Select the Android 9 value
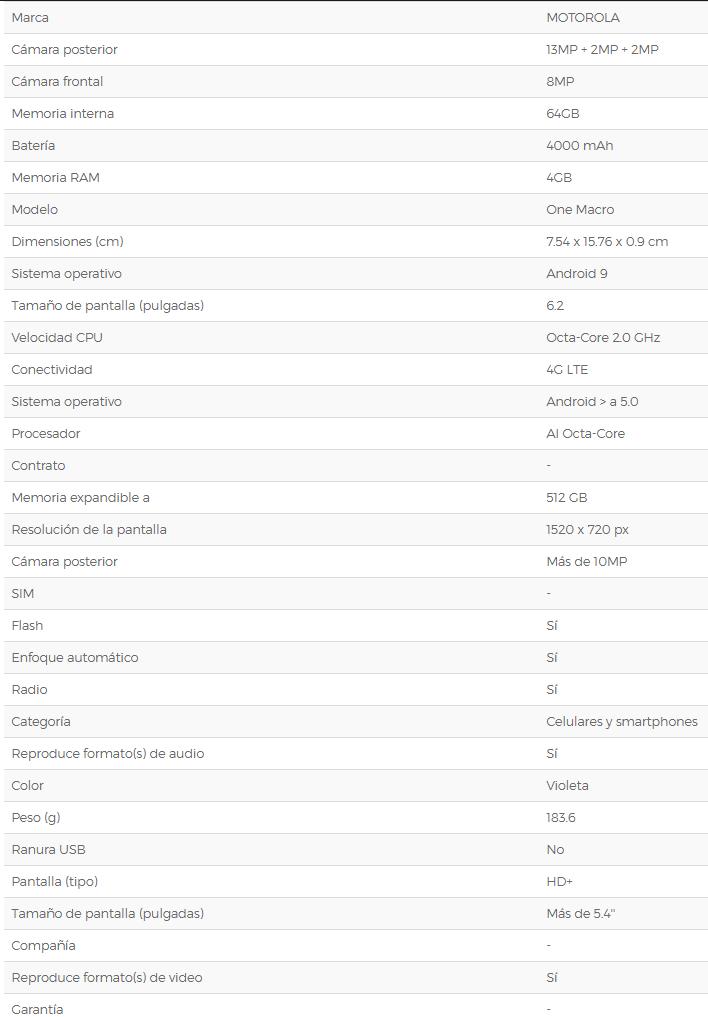This screenshot has width=708, height=1017. pyautogui.click(x=576, y=273)
